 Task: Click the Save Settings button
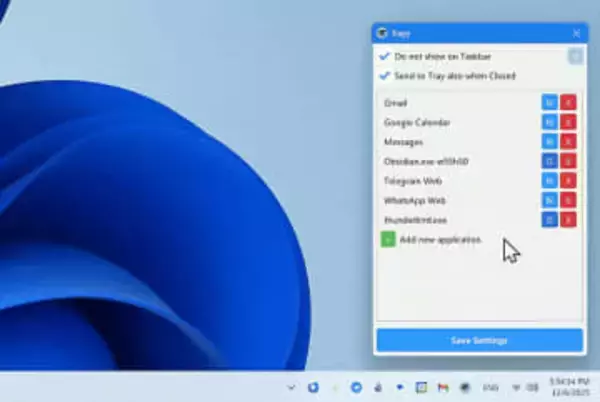point(479,340)
